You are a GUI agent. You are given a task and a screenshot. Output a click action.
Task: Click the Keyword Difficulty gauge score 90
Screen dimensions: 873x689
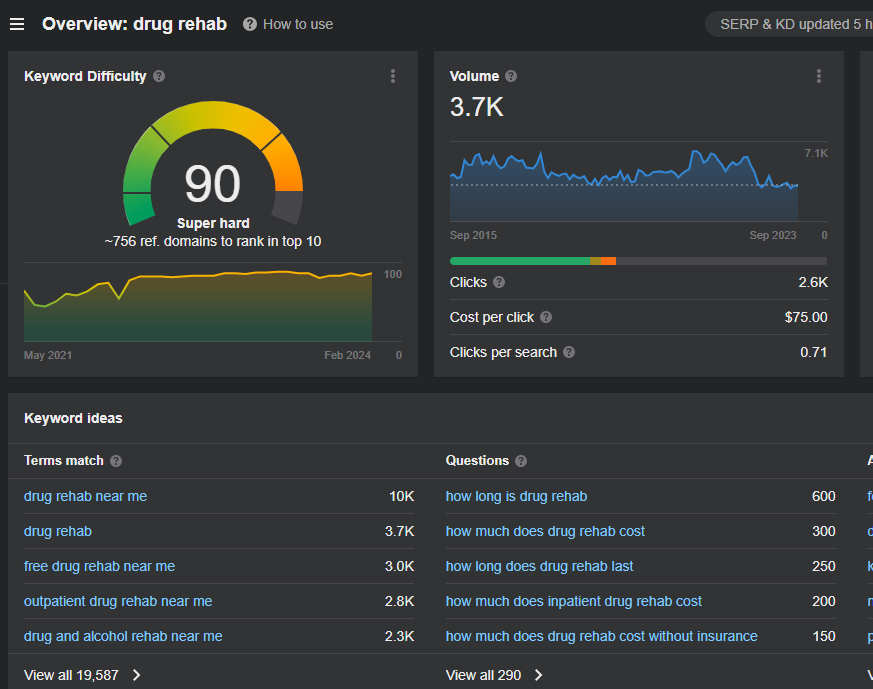point(213,184)
